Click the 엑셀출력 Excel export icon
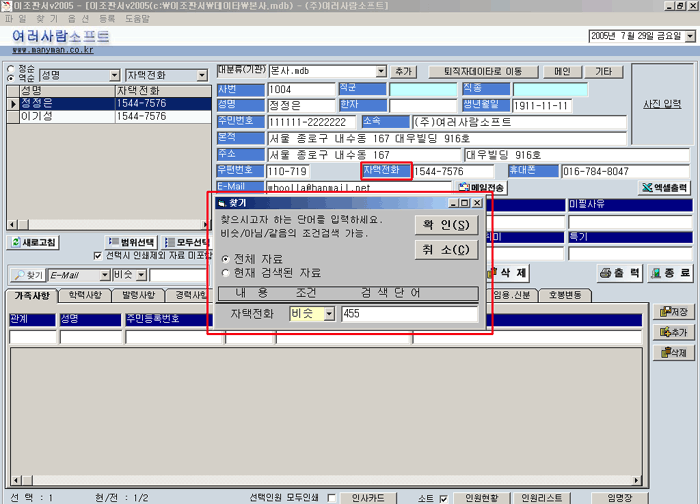 [665, 187]
